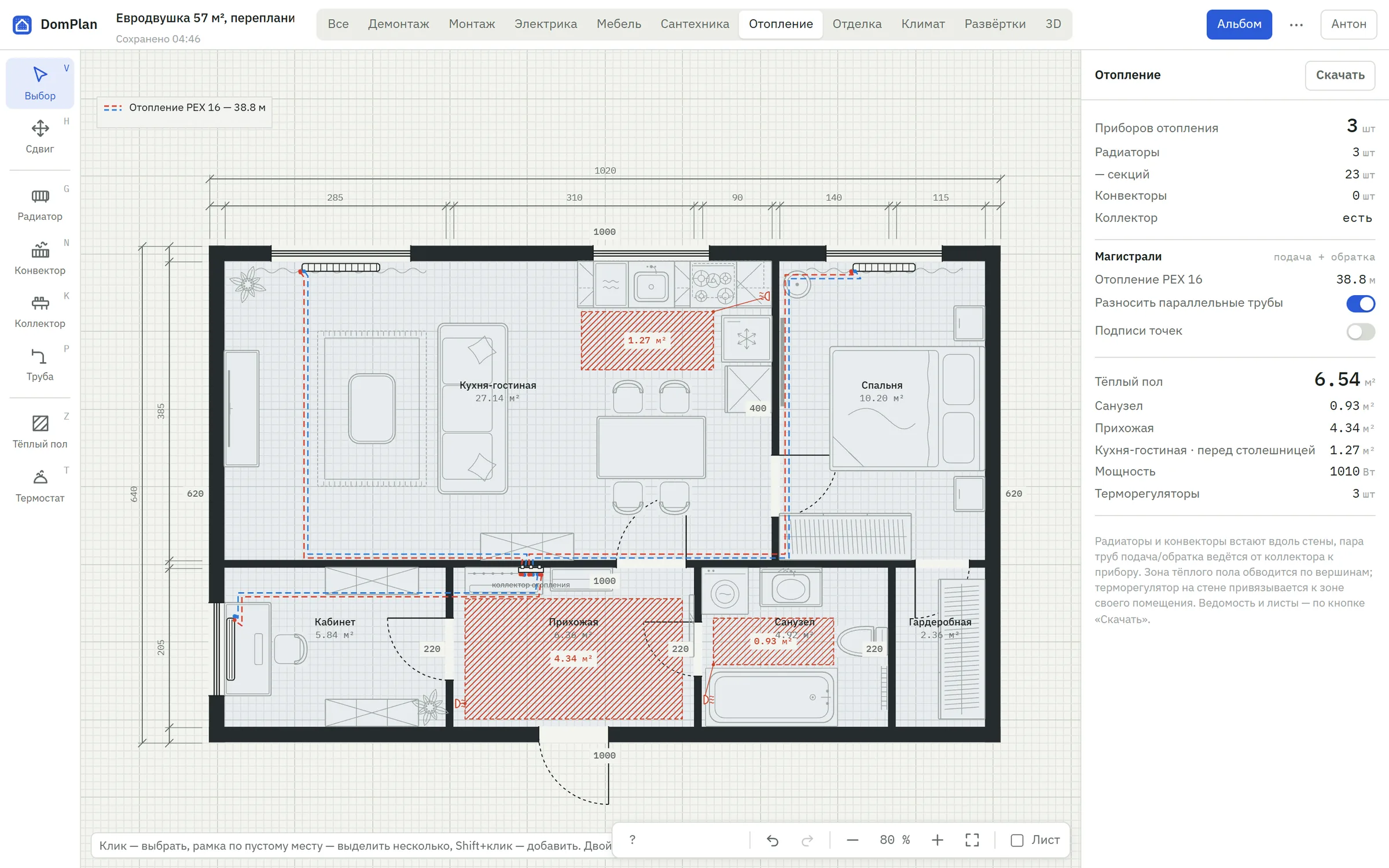Screen dimensions: 1389x868
Task: Activate the Сдвиг pan tool
Action: tap(40, 137)
